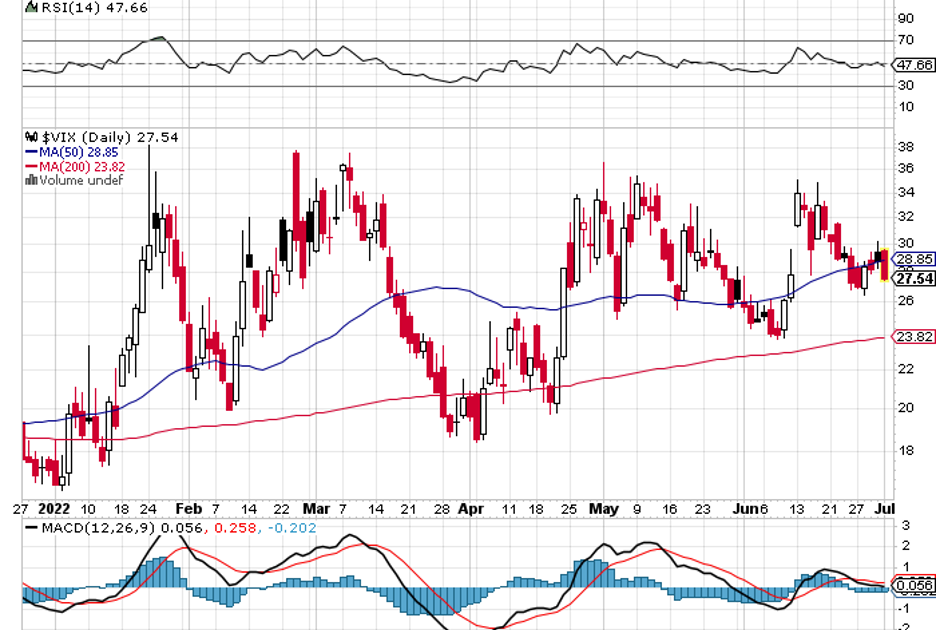Click the 23.82 MA(200) value tag
936x630 pixels.
pos(914,337)
